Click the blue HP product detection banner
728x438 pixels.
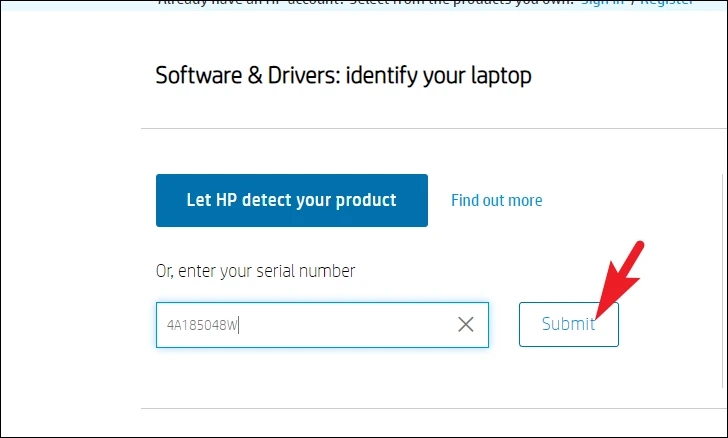coord(292,200)
